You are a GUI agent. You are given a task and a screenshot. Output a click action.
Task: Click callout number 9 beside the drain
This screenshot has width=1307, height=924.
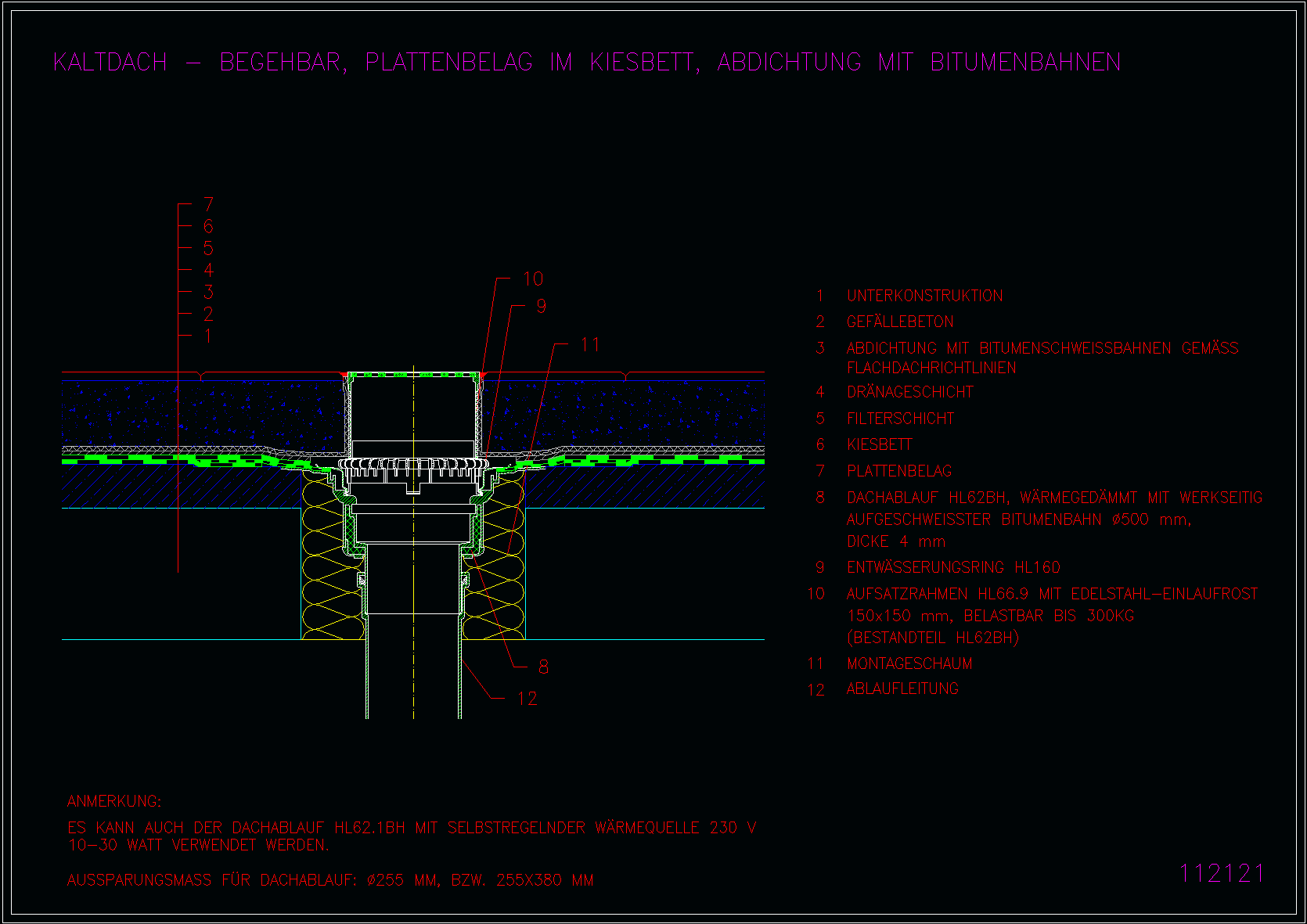click(542, 307)
